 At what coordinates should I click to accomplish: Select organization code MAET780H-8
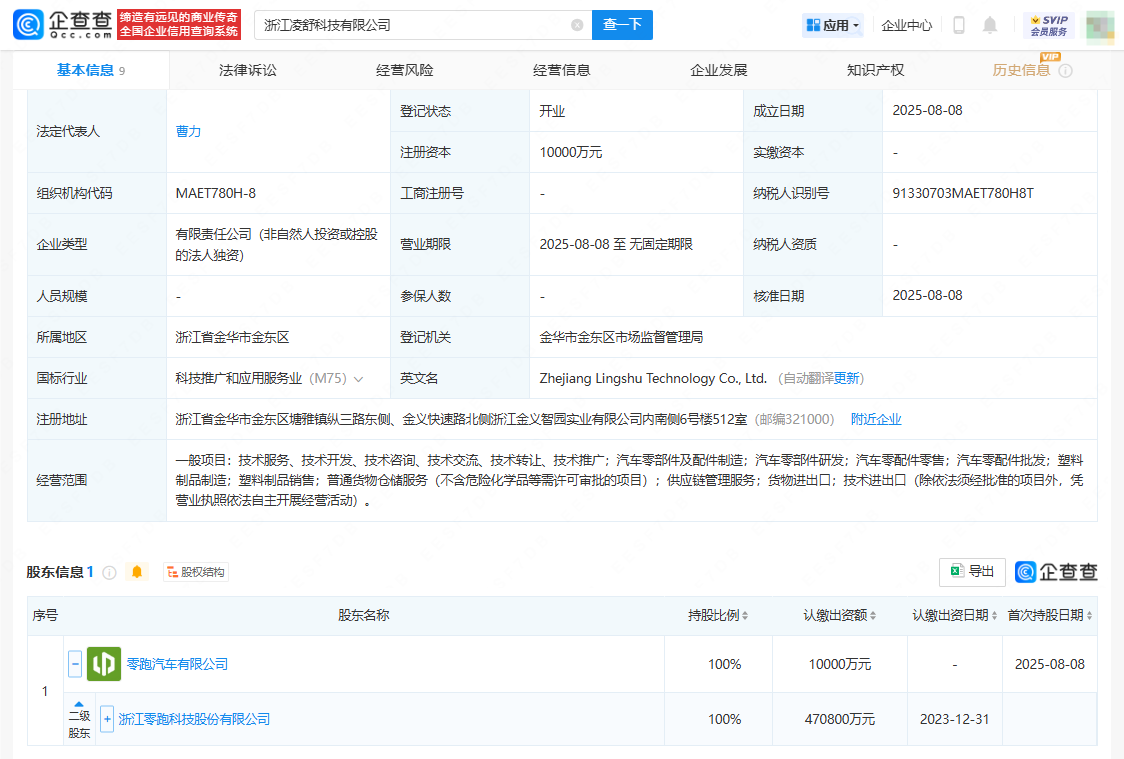(x=216, y=194)
